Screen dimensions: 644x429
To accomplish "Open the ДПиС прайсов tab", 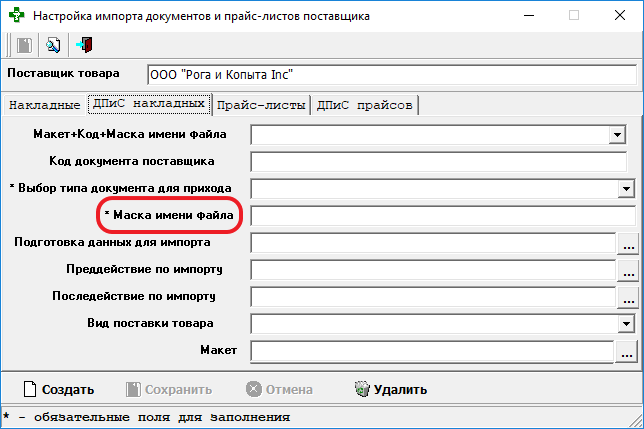I will (x=365, y=105).
